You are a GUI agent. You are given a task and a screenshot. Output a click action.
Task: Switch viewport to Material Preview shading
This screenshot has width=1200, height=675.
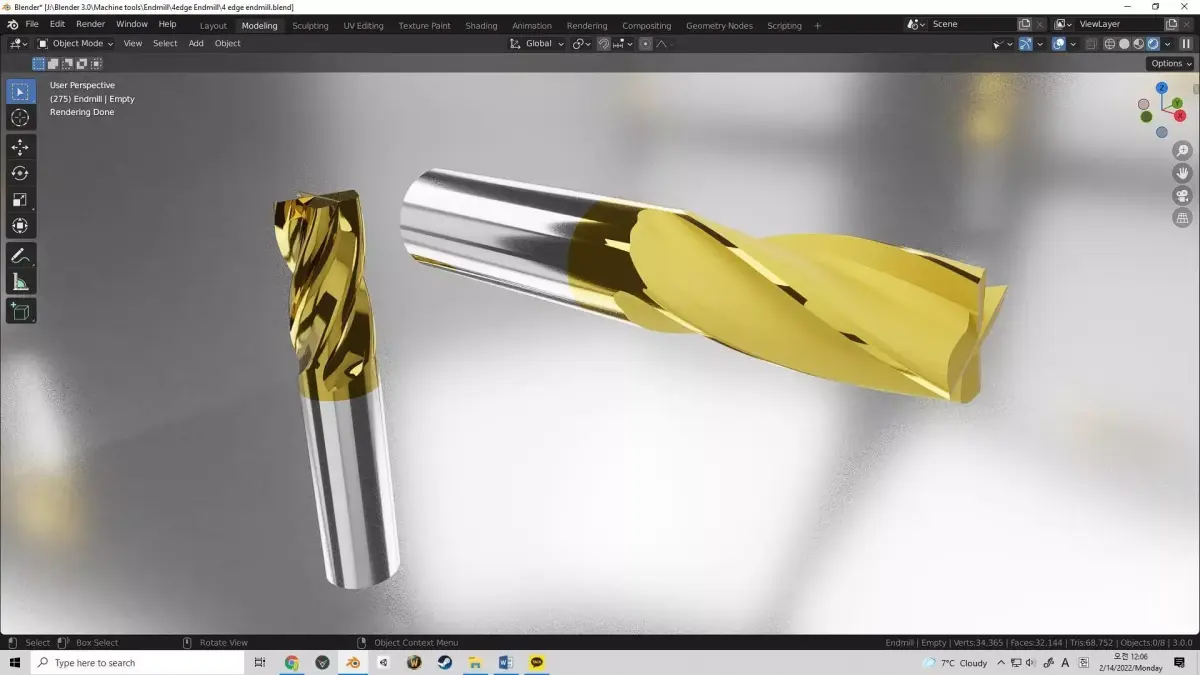(x=1137, y=43)
